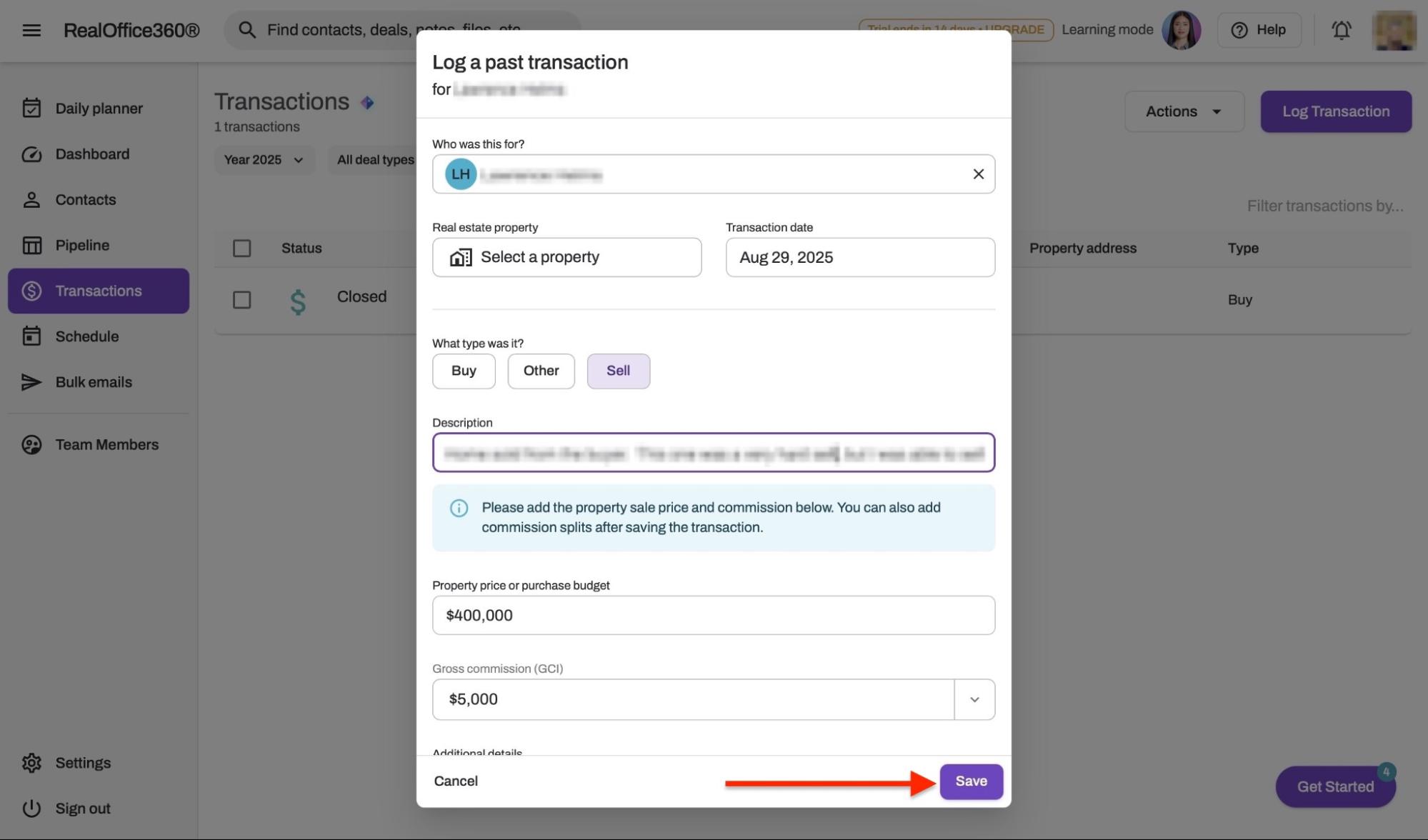1428x840 pixels.
Task: Click the notification bell icon
Action: tap(1341, 30)
